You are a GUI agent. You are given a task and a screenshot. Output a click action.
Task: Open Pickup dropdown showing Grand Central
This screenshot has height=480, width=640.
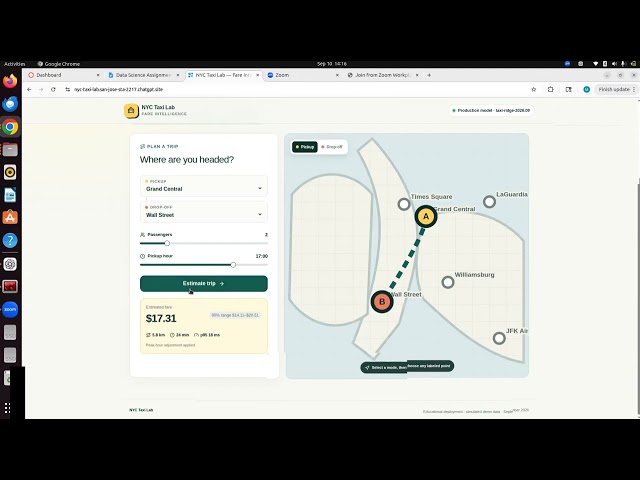[204, 186]
